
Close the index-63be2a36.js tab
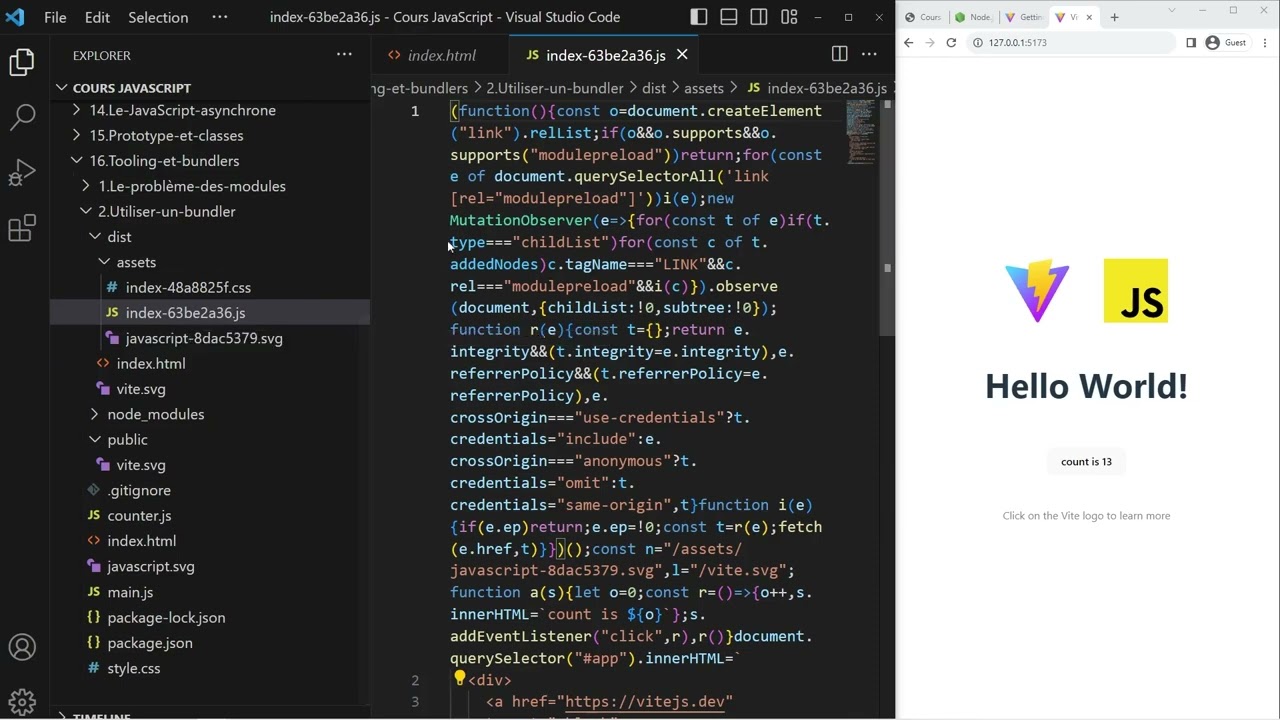click(682, 55)
